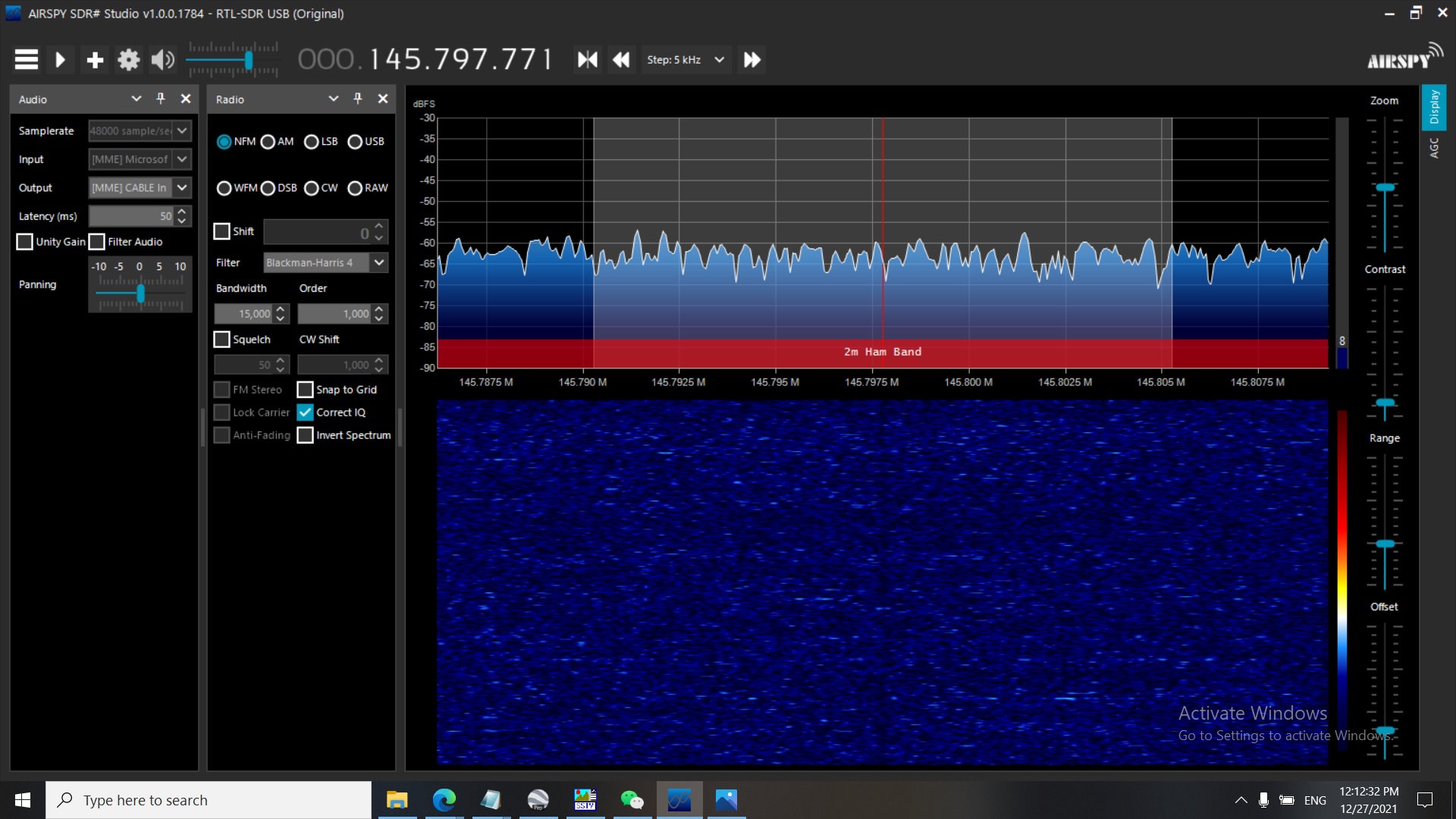Close the Radio panel
This screenshot has height=819, width=1456.
click(383, 99)
